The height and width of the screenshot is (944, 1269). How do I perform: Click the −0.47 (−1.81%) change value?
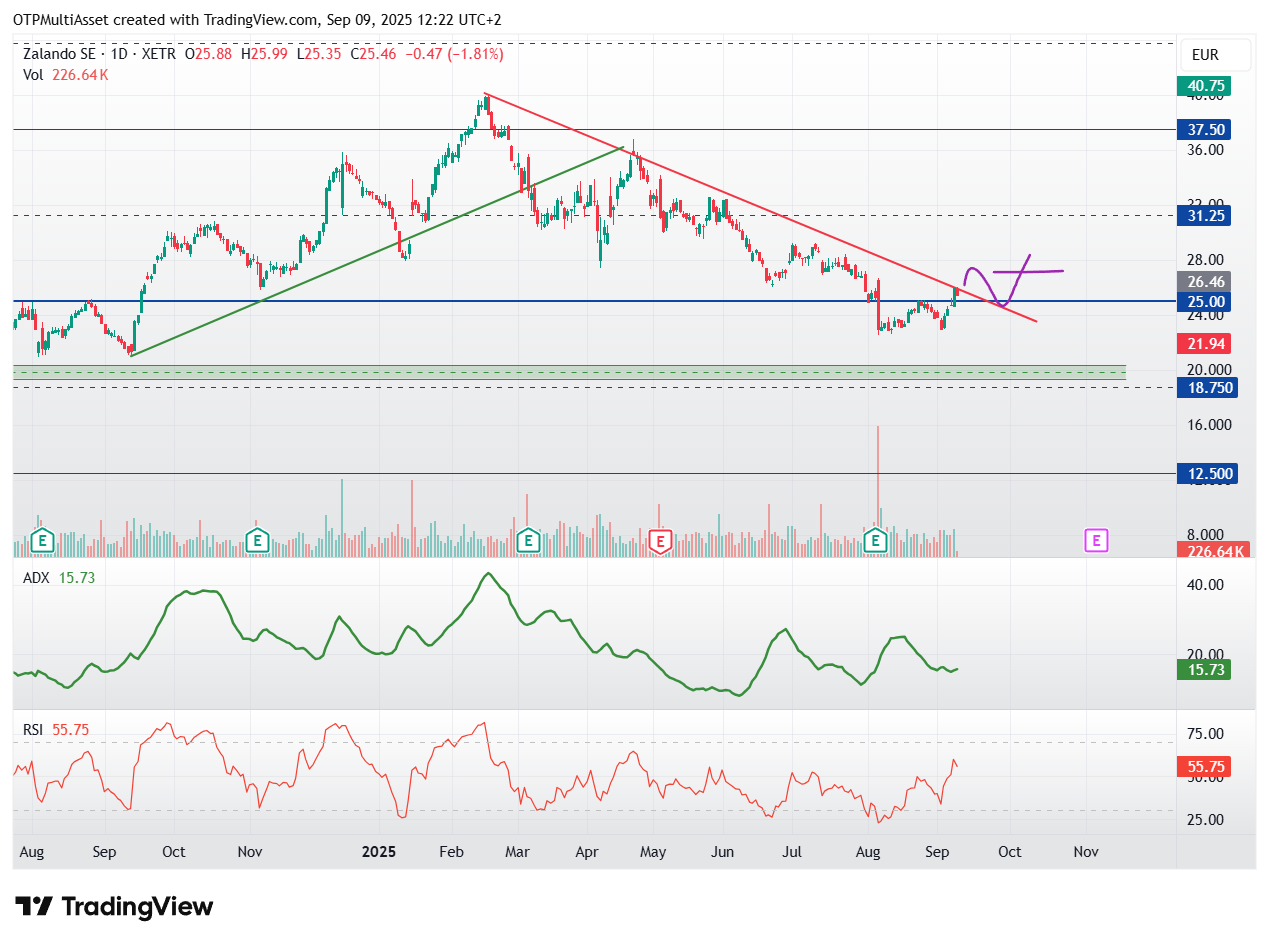(x=452, y=54)
